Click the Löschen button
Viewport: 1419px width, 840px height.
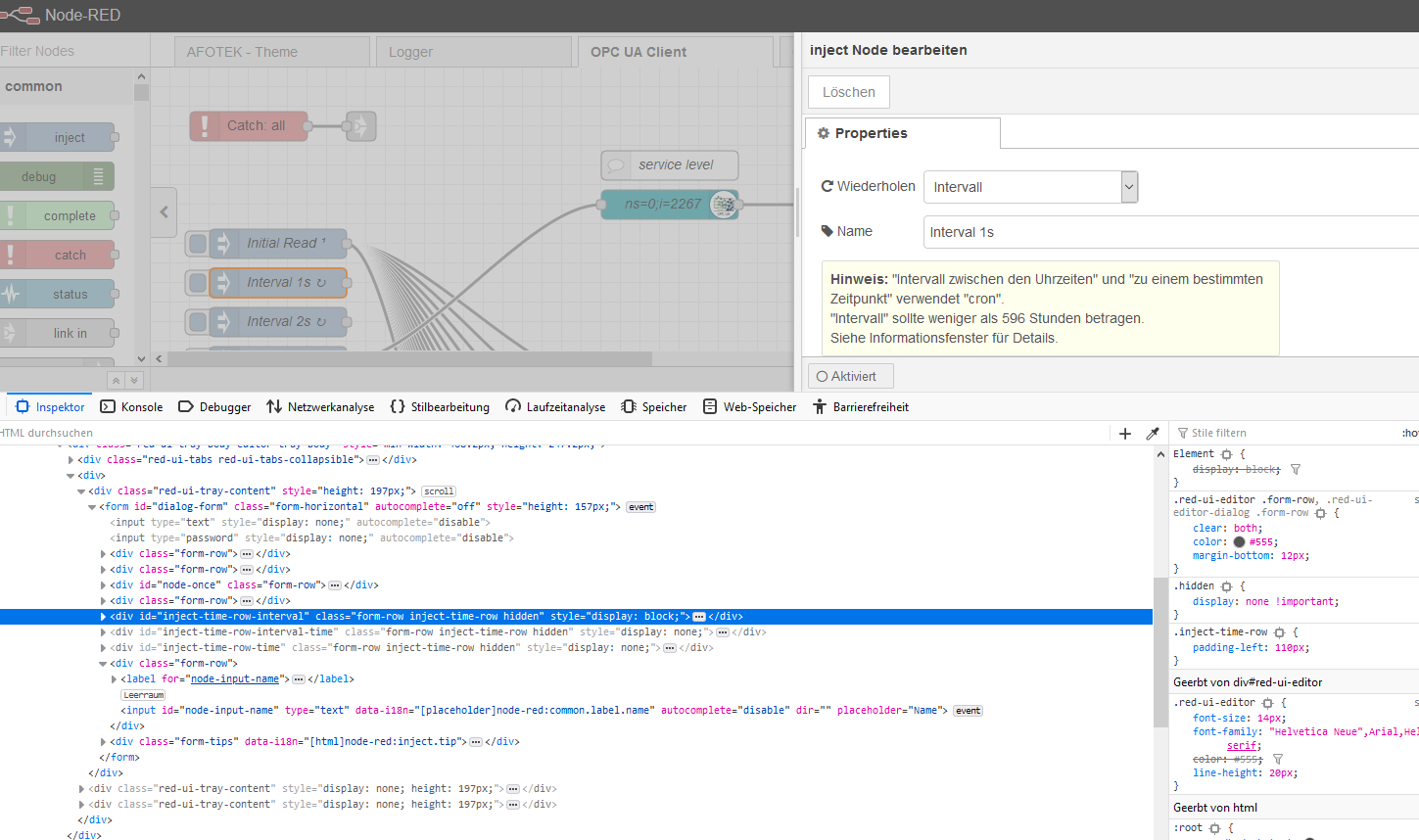(x=848, y=91)
